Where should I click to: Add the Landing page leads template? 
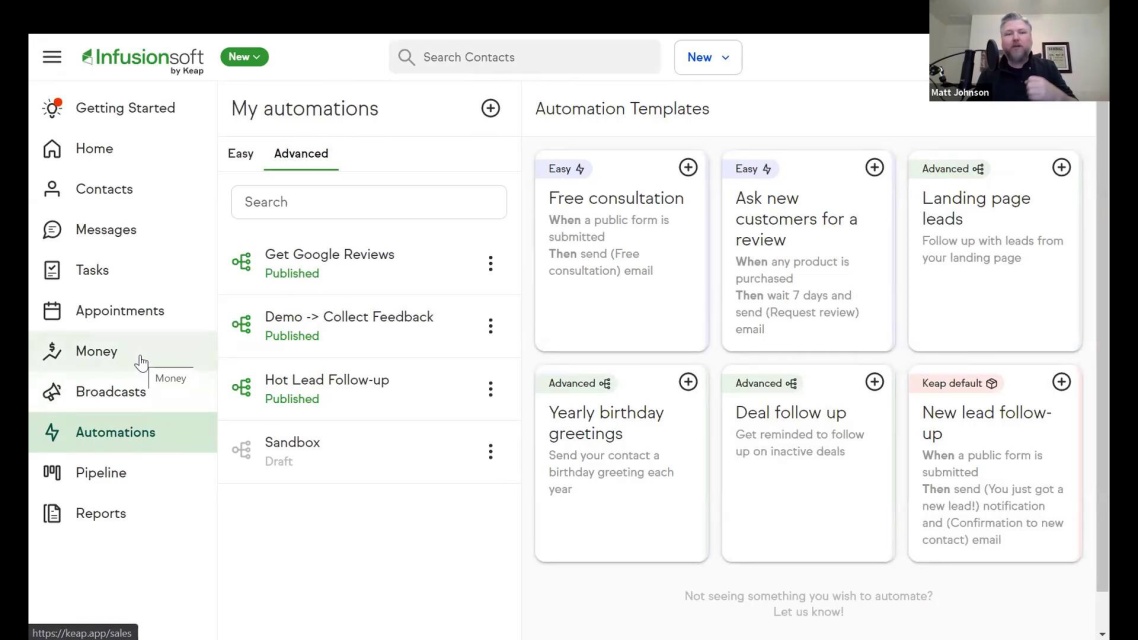(1061, 168)
